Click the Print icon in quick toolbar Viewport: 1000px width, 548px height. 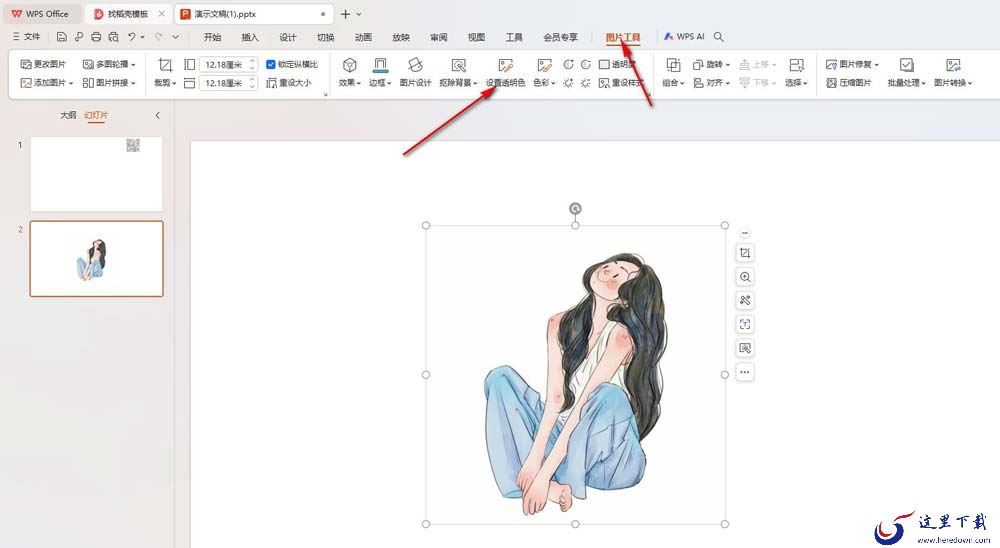coord(96,37)
